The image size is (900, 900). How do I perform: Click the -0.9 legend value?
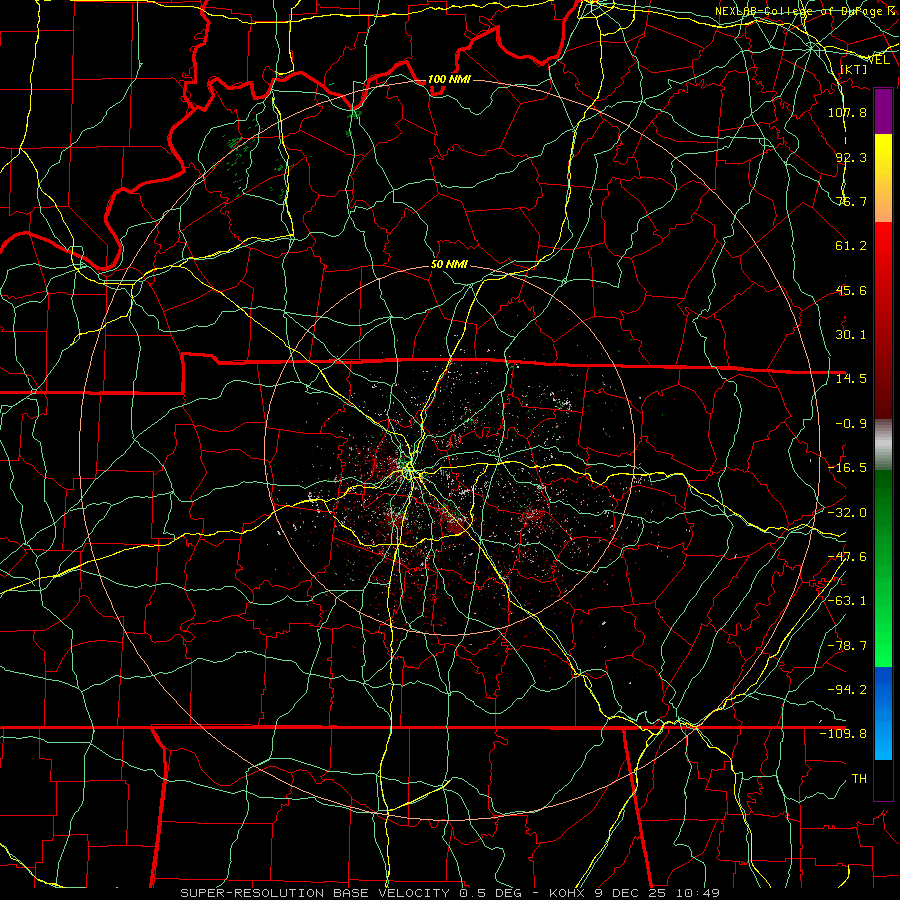(x=851, y=424)
